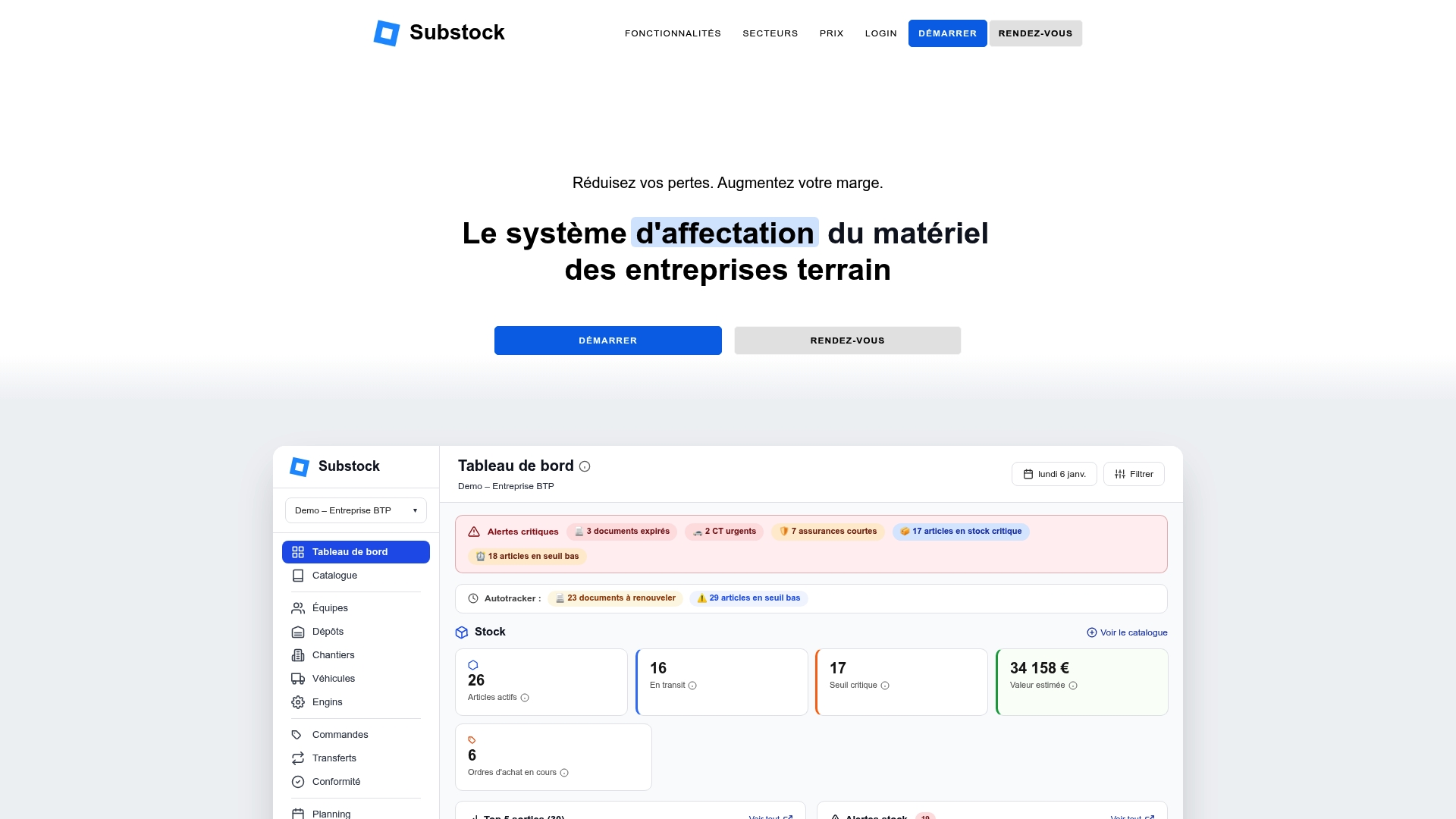Click the warning triangle icon in Alertes critiques
This screenshot has height=819, width=1456.
tap(474, 532)
